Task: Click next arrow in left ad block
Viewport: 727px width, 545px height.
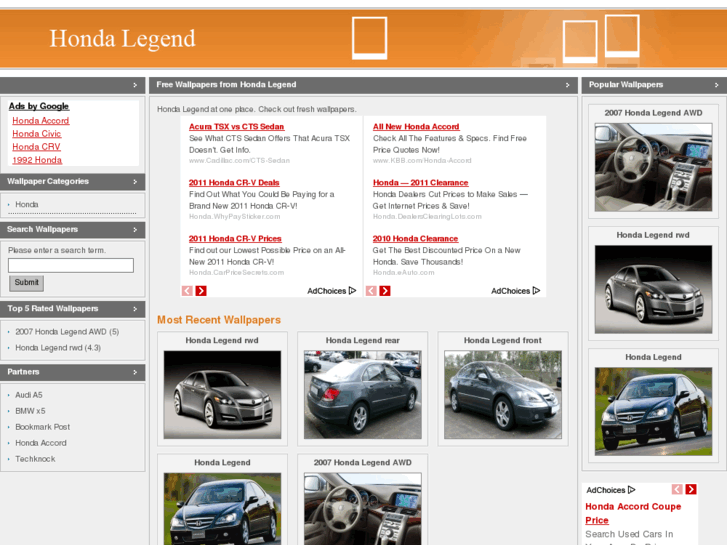Action: [x=201, y=291]
